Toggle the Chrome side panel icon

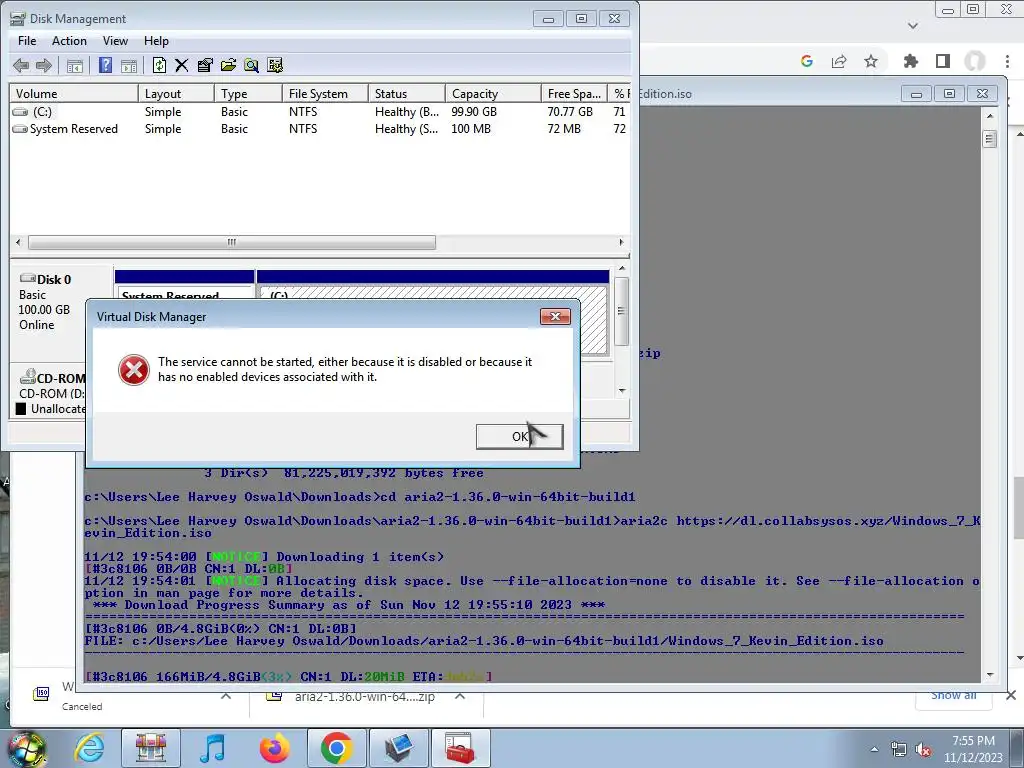pyautogui.click(x=942, y=61)
